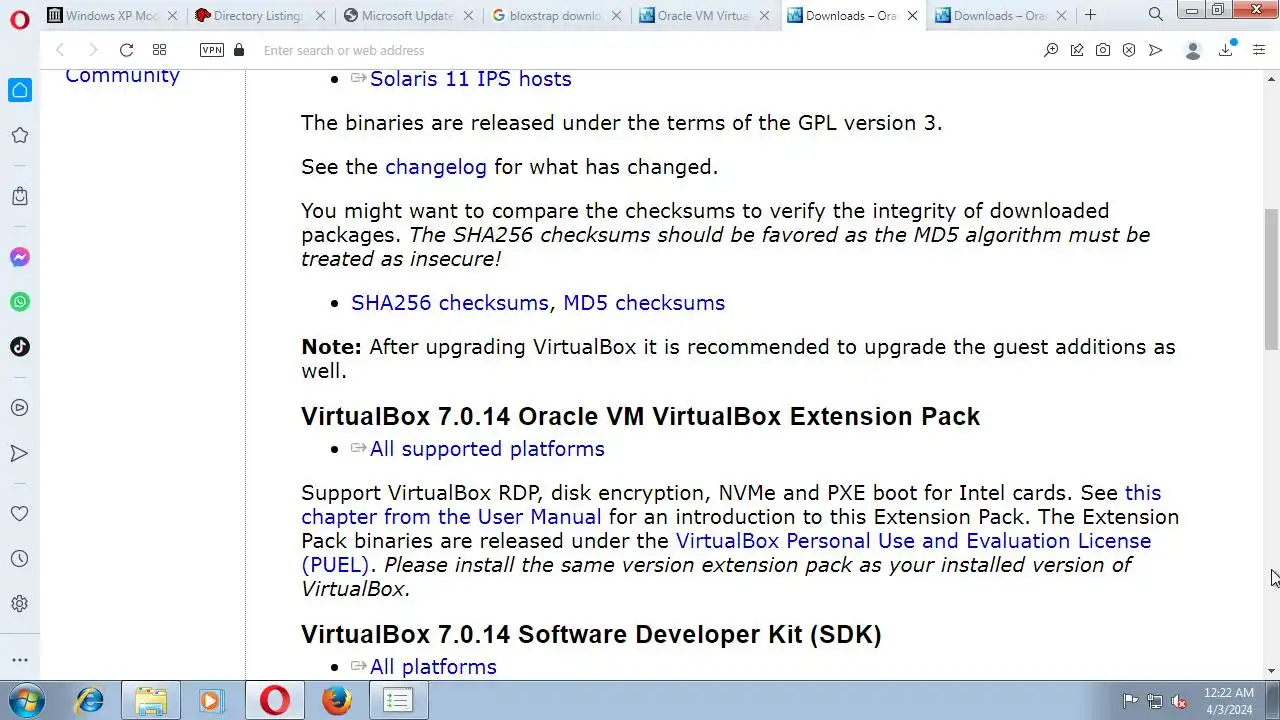Viewport: 1280px width, 720px height.
Task: Switch to the Microsoft Update tab
Action: pos(408,15)
